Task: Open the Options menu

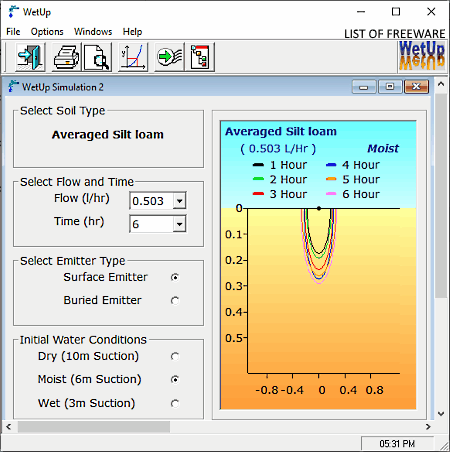Action: tap(47, 32)
